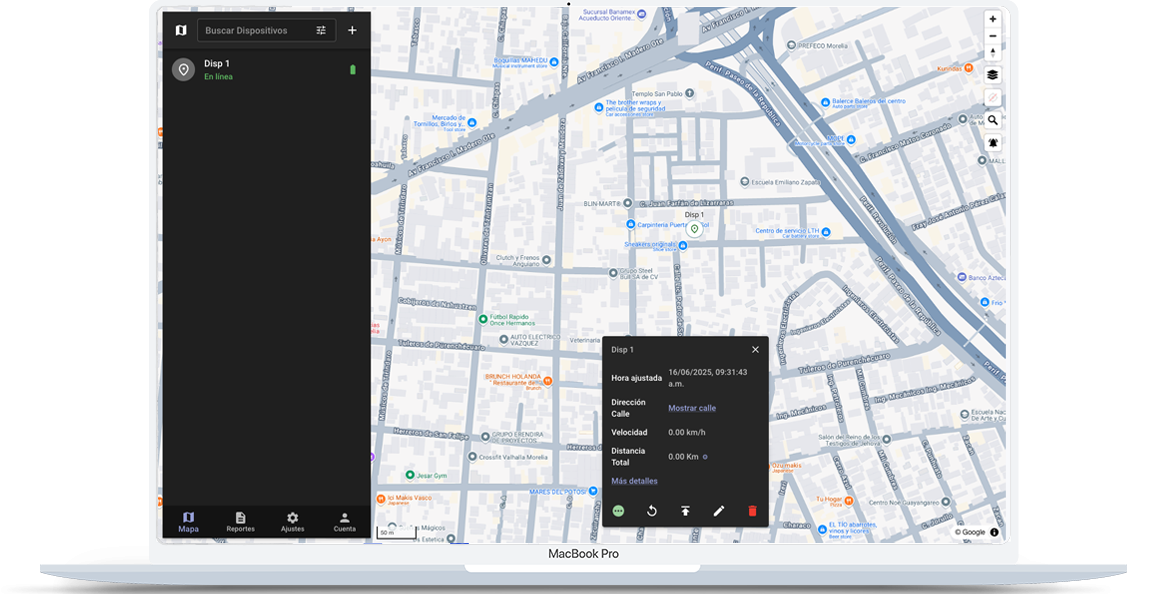
Task: Click the Escuela Emiliano Zapata map marker
Action: tap(745, 182)
